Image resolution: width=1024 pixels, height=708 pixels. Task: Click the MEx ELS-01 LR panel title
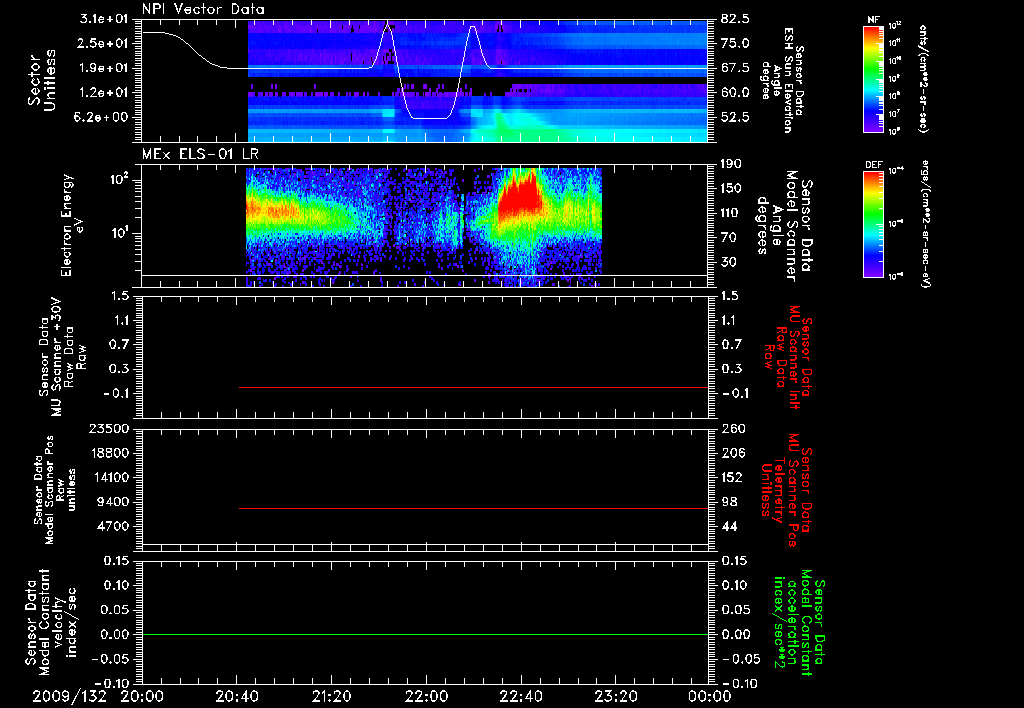click(x=200, y=155)
